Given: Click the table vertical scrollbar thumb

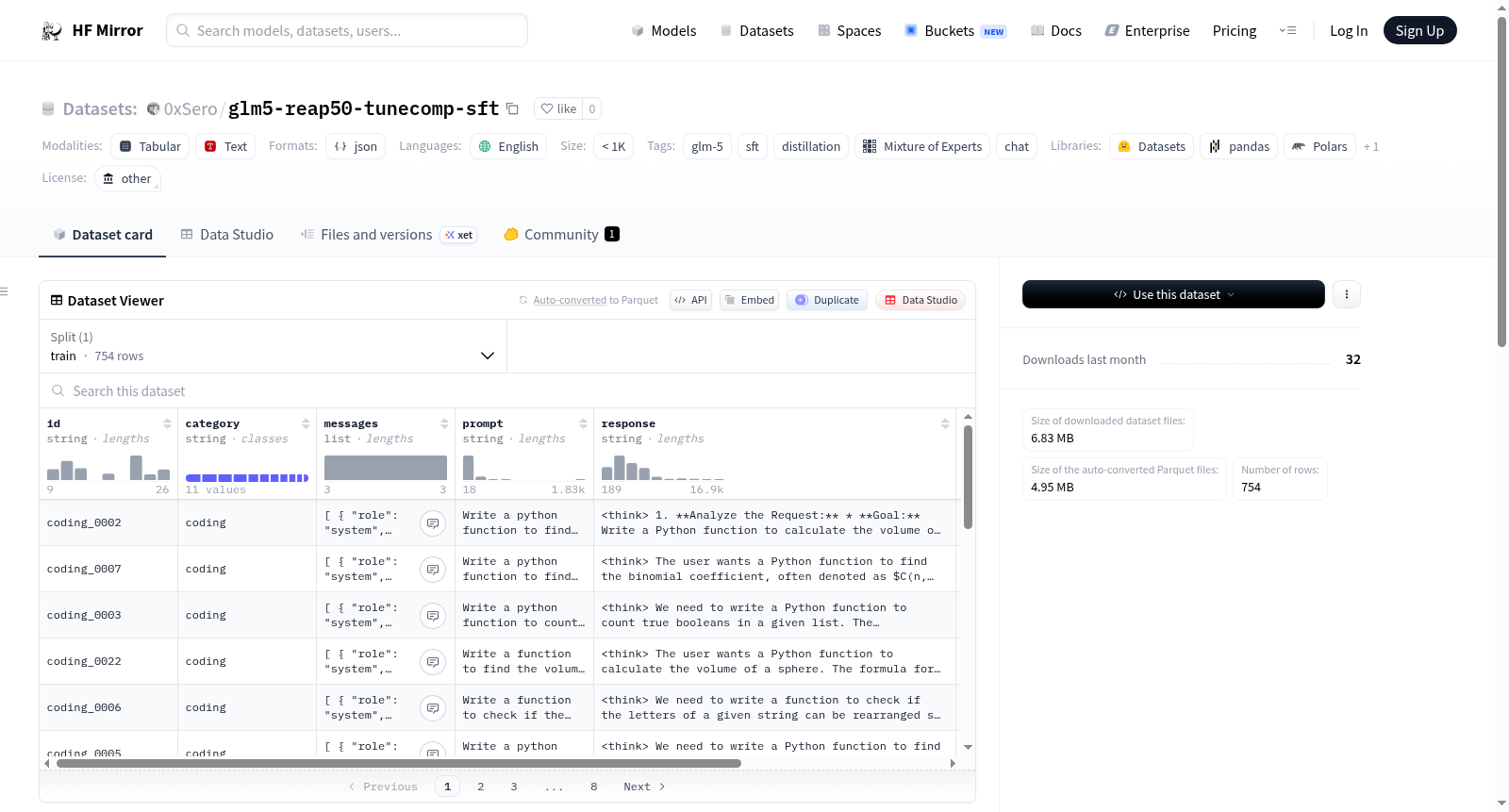Looking at the screenshot, I should (x=968, y=477).
